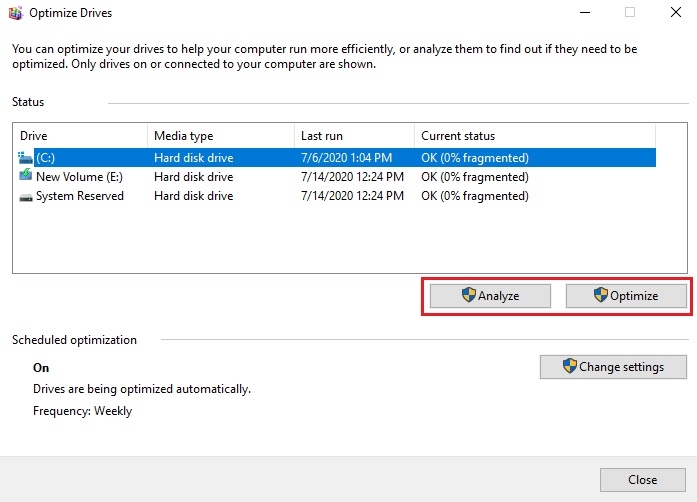697x502 pixels.
Task: Sort by the Last run column header
Action: [x=354, y=136]
